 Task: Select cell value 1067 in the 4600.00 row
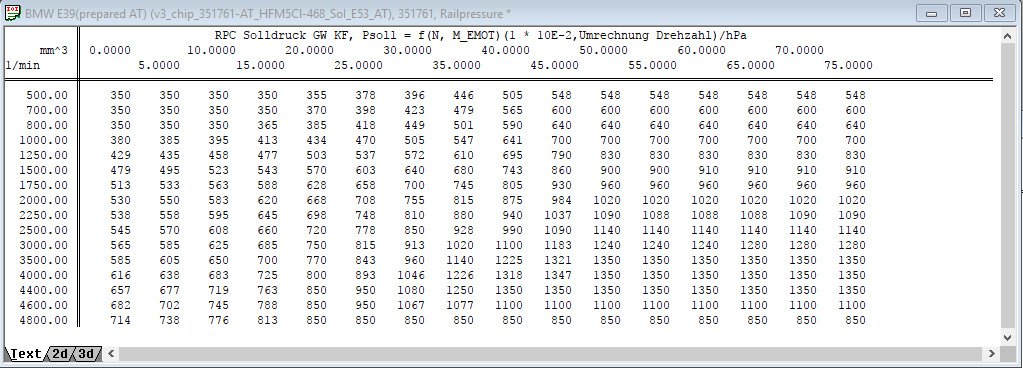click(x=411, y=305)
